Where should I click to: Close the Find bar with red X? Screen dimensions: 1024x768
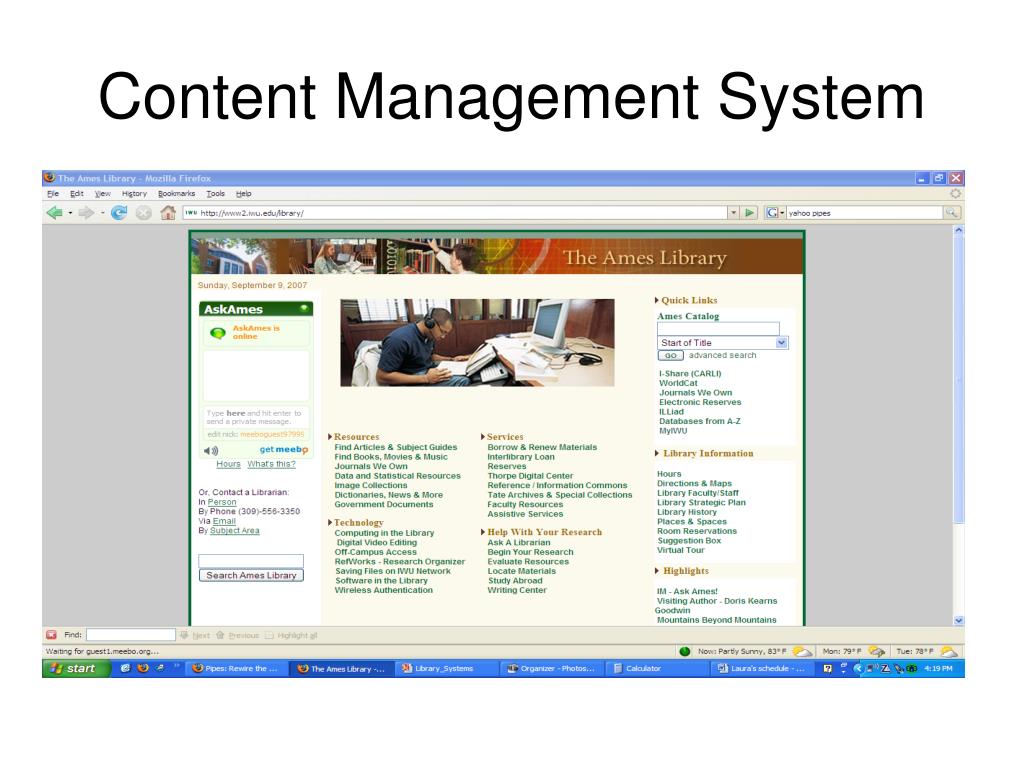click(51, 635)
